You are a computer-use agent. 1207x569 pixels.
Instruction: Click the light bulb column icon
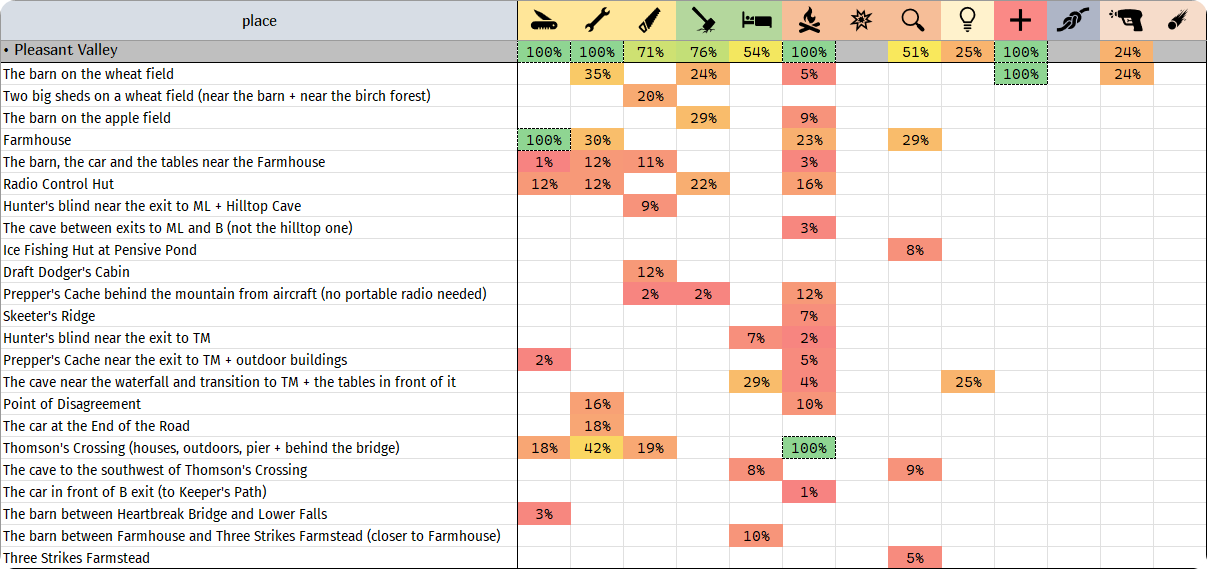click(x=967, y=21)
